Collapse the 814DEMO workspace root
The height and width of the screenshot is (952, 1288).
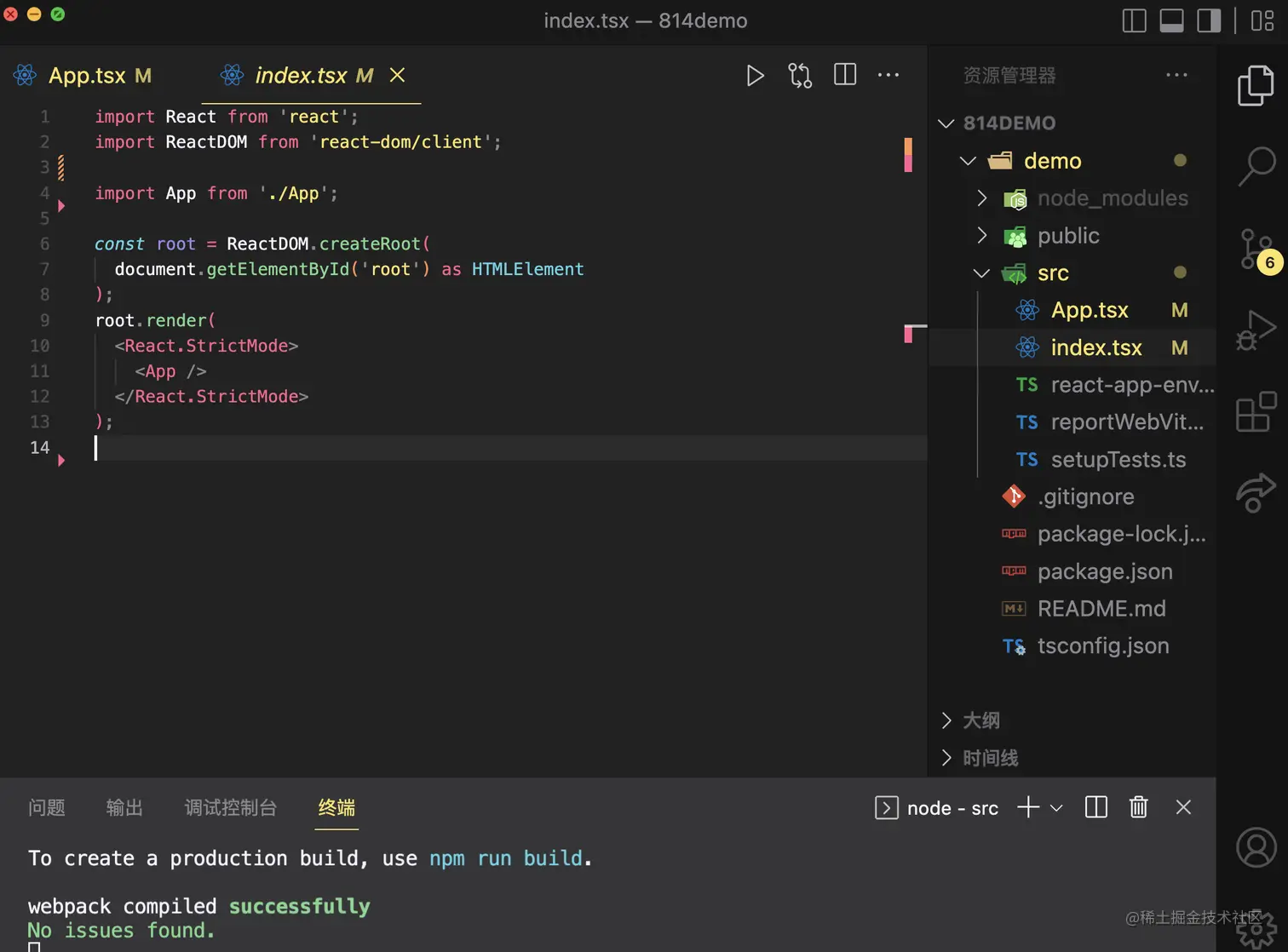click(x=946, y=123)
